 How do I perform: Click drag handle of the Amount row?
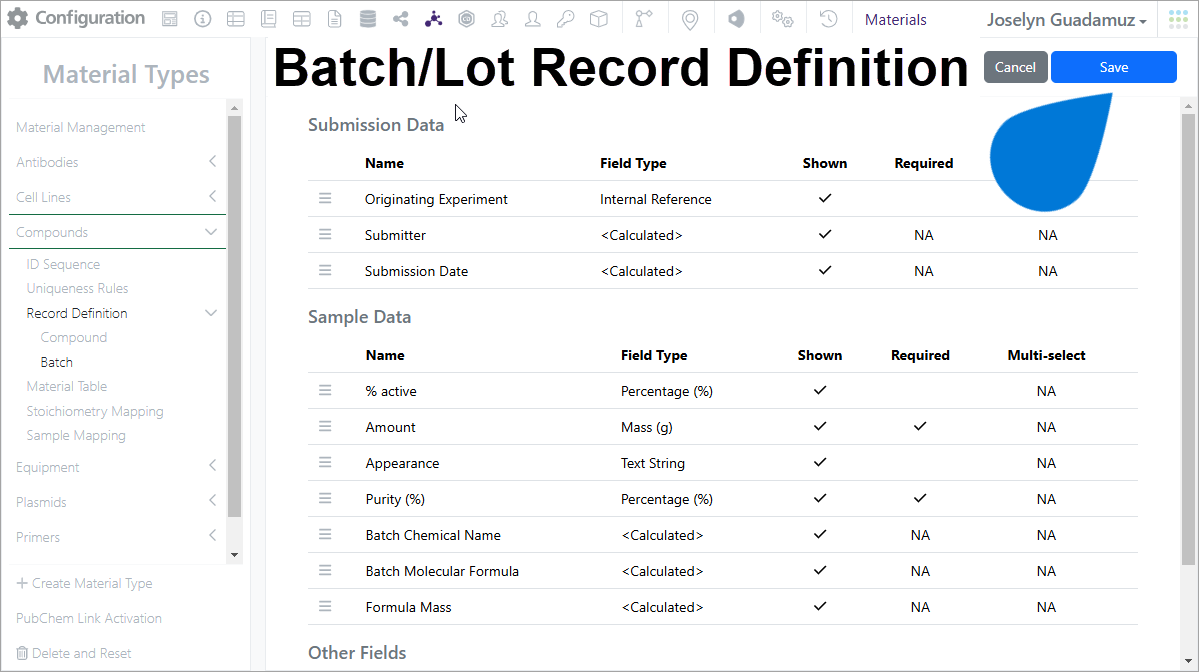click(x=325, y=426)
